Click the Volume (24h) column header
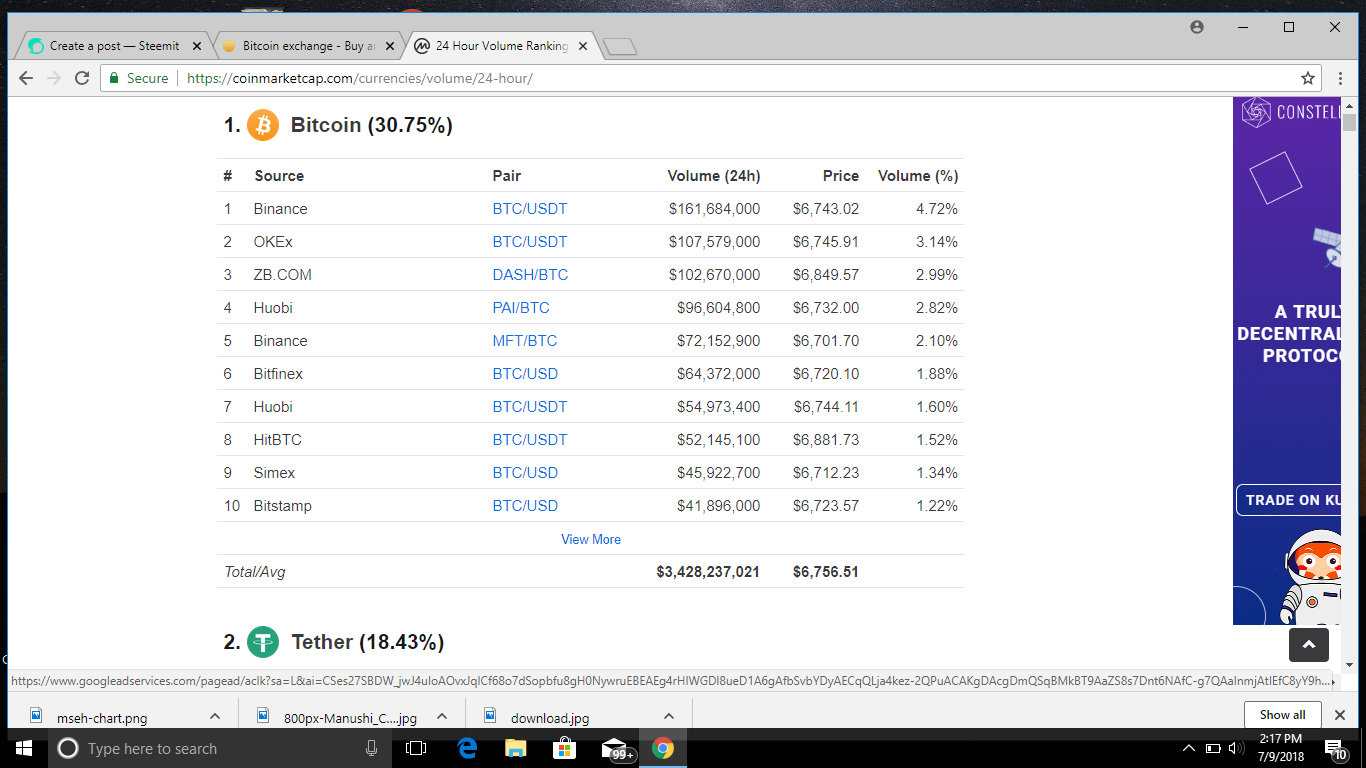This screenshot has height=768, width=1366. pos(714,176)
